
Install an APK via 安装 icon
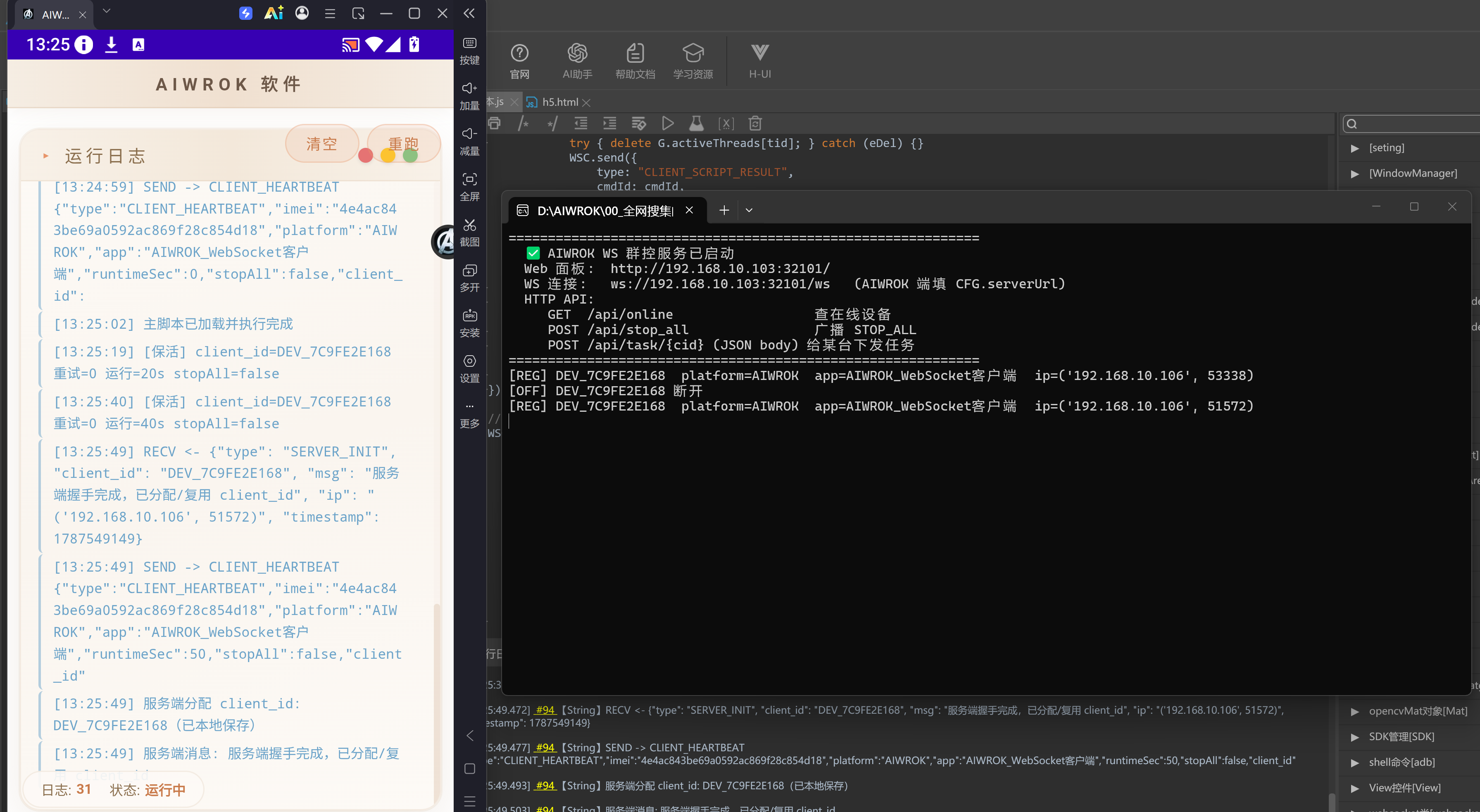[469, 323]
